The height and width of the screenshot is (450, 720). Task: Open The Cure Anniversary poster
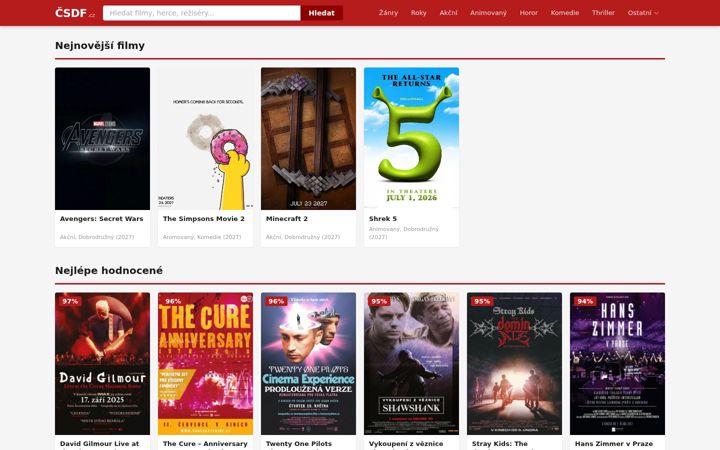(205, 364)
